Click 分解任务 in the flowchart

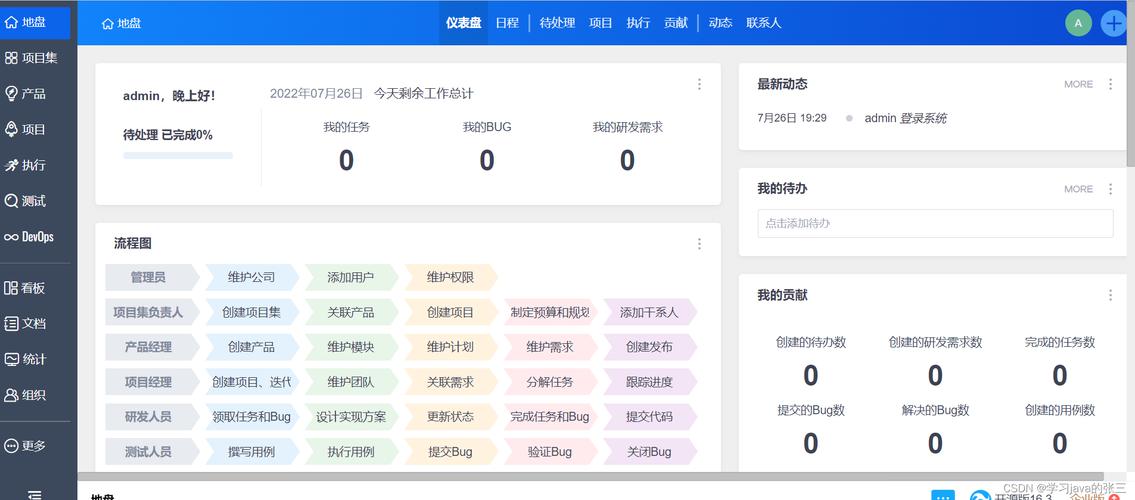click(x=550, y=382)
